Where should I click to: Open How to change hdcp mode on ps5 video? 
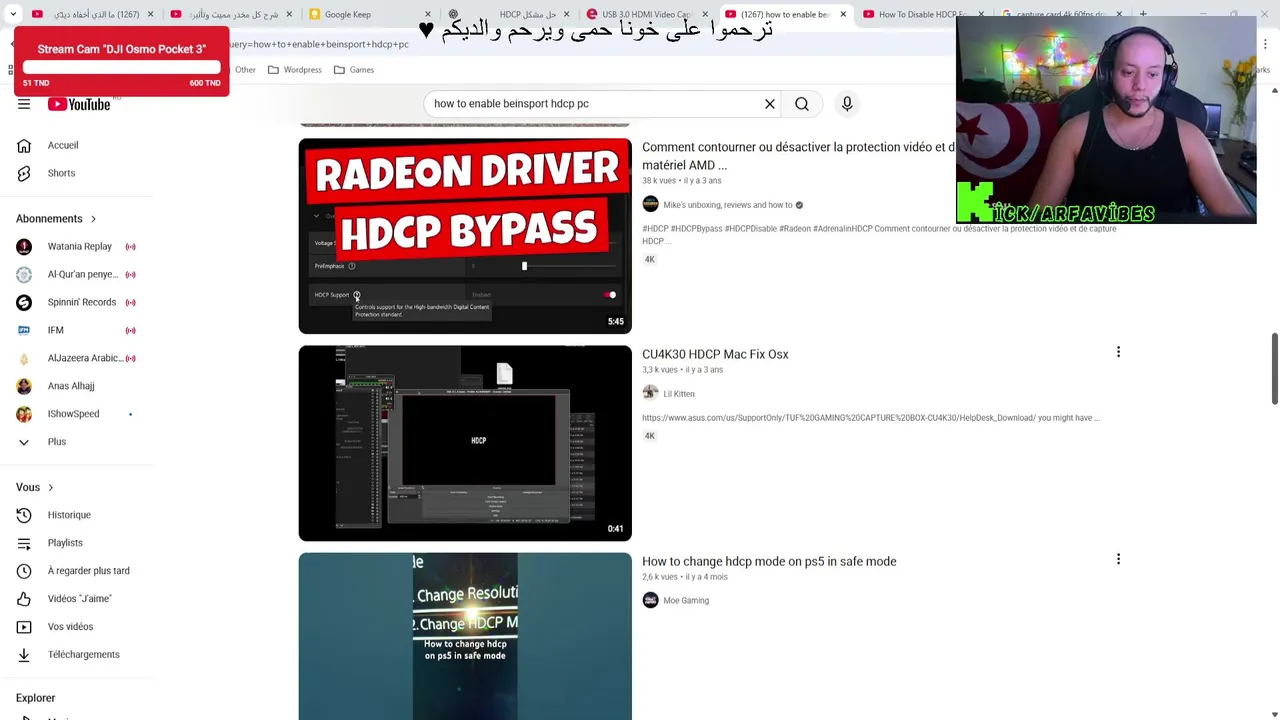pos(769,561)
